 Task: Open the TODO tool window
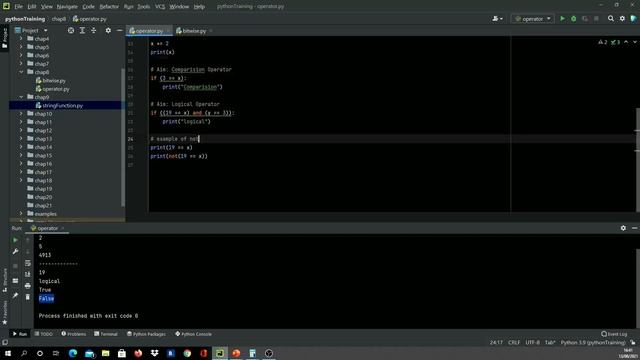point(44,334)
